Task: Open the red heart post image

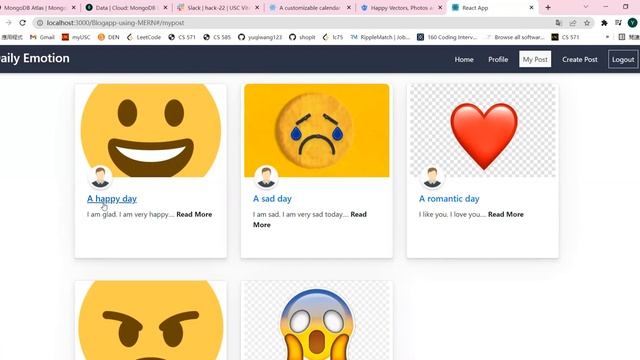Action: tap(483, 131)
